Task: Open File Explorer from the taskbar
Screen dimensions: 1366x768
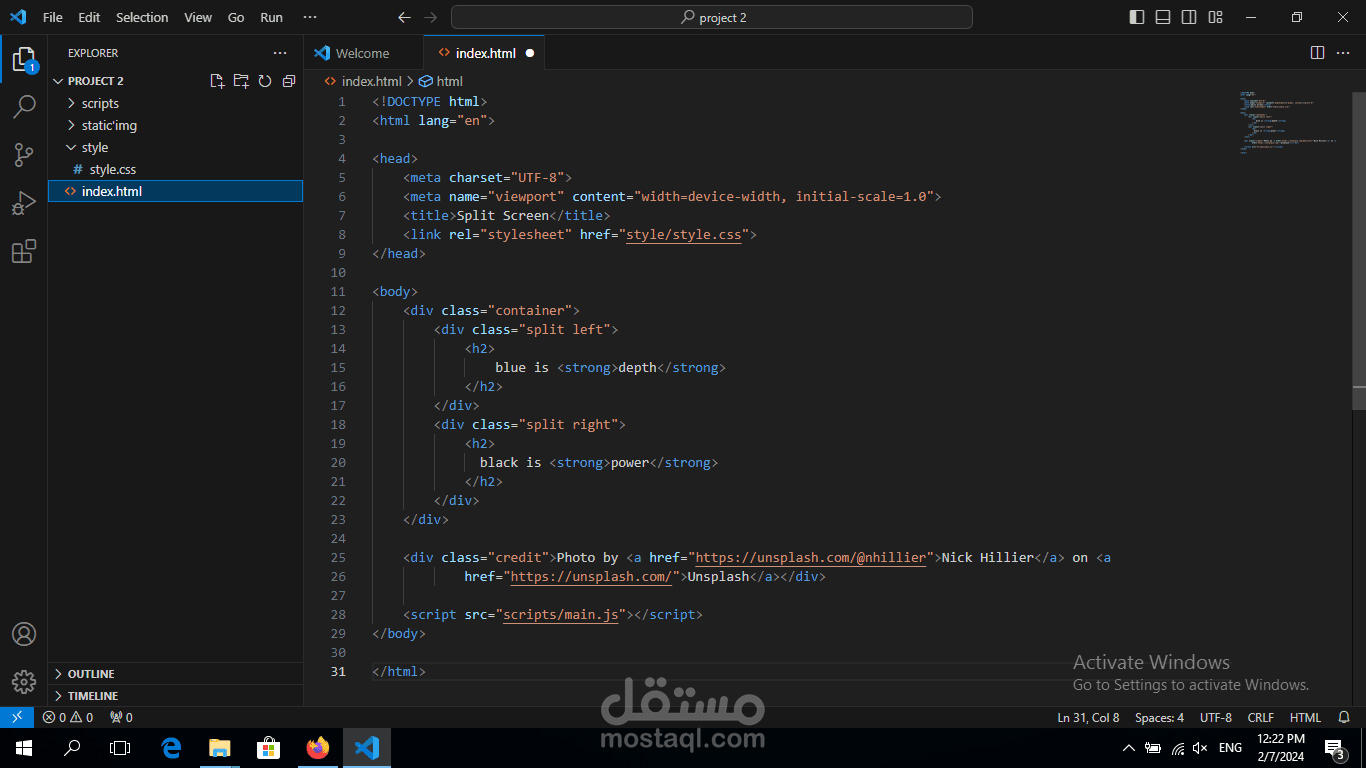Action: pyautogui.click(x=219, y=748)
